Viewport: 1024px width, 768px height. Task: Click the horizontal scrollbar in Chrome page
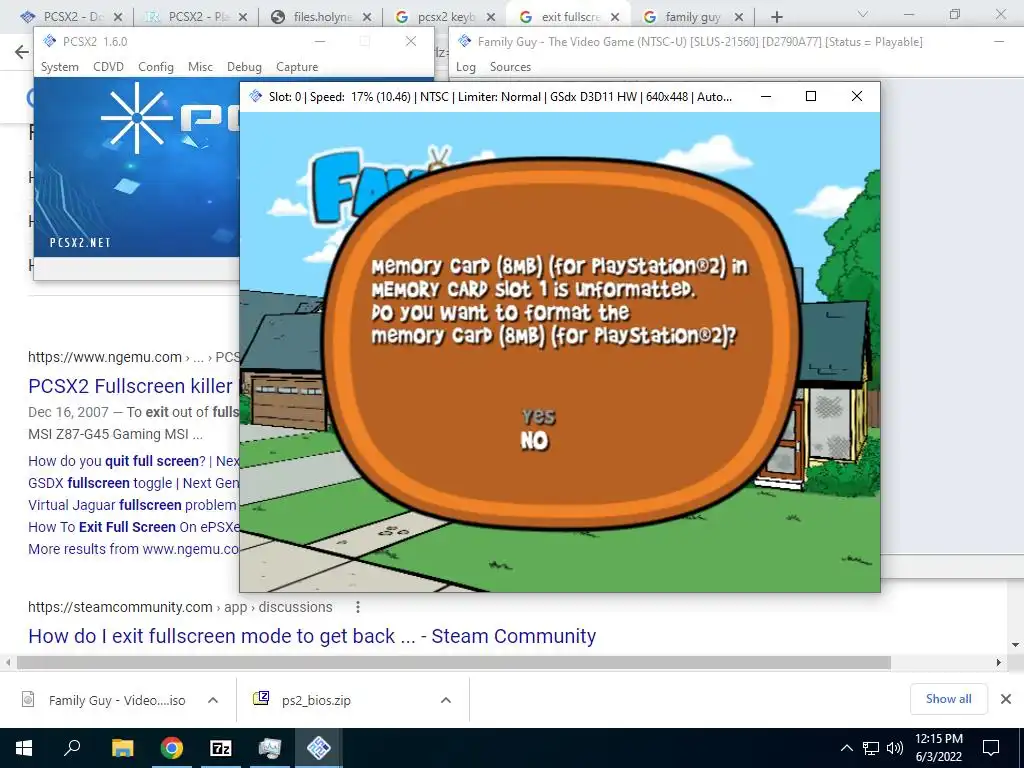point(453,663)
